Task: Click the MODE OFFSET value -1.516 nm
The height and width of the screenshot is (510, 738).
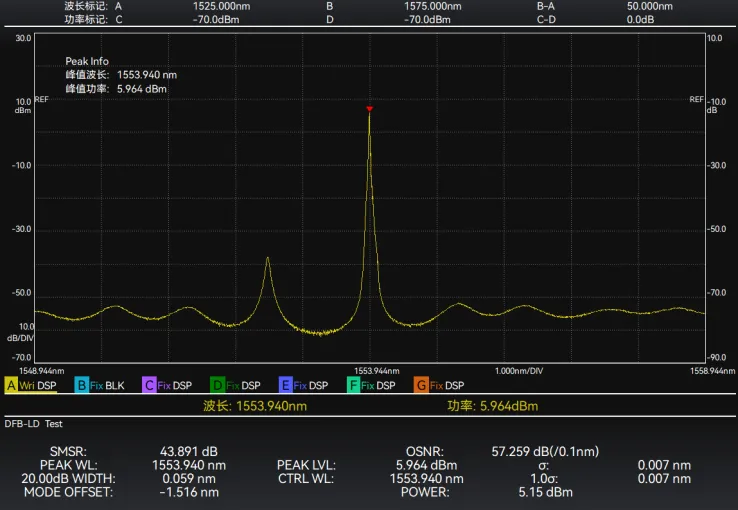Action: click(189, 492)
